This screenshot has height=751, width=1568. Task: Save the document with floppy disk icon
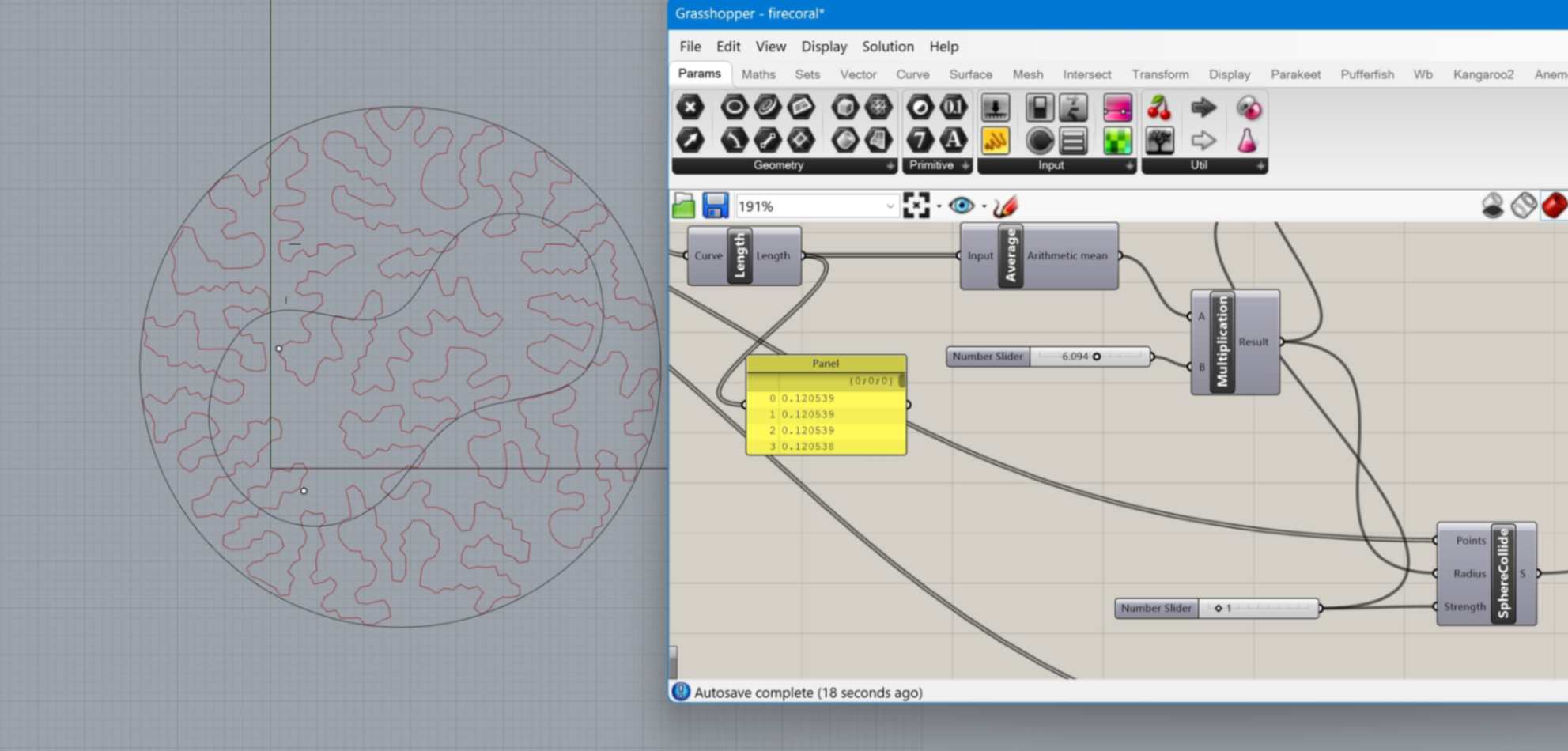[x=716, y=206]
